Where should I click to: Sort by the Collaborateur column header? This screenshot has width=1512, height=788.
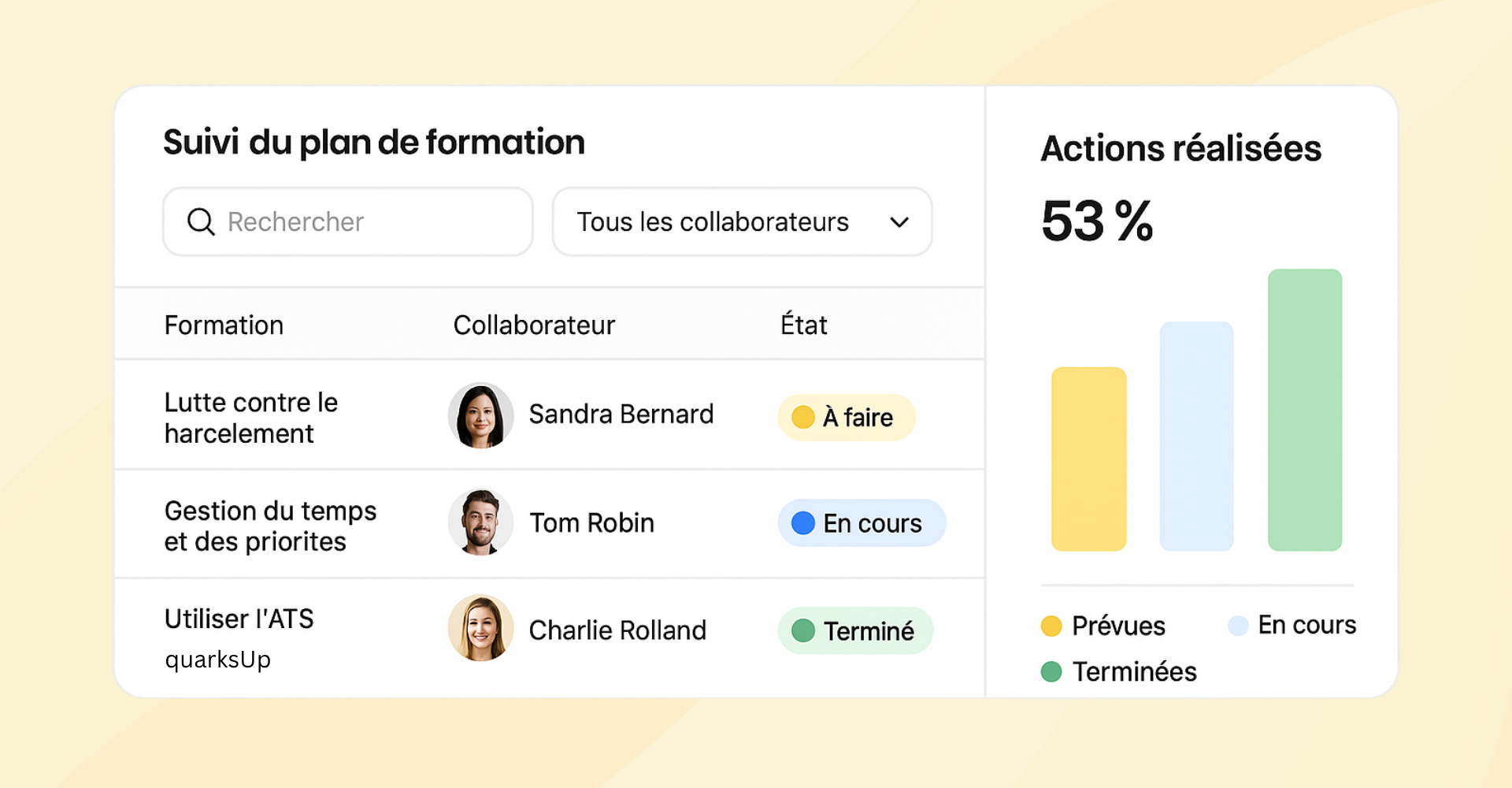coord(534,325)
